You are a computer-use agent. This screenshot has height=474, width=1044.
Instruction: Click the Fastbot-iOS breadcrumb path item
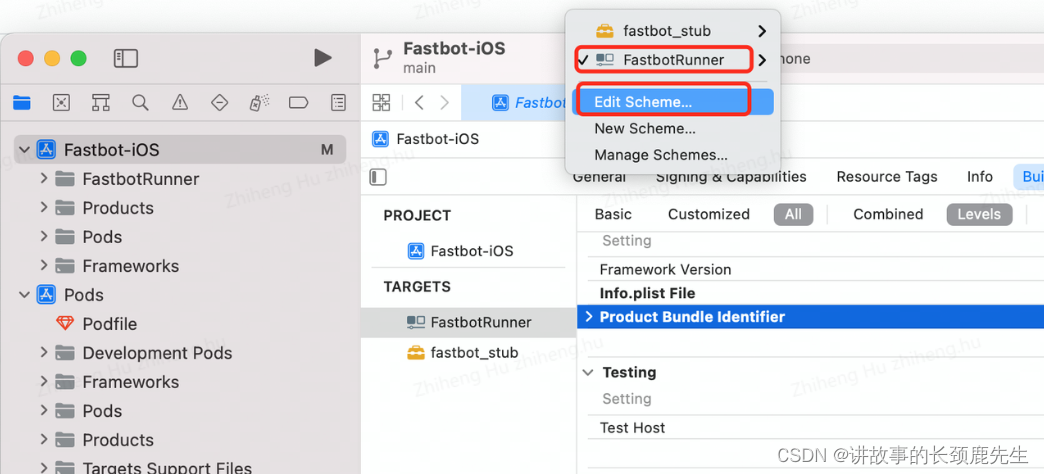click(x=437, y=139)
